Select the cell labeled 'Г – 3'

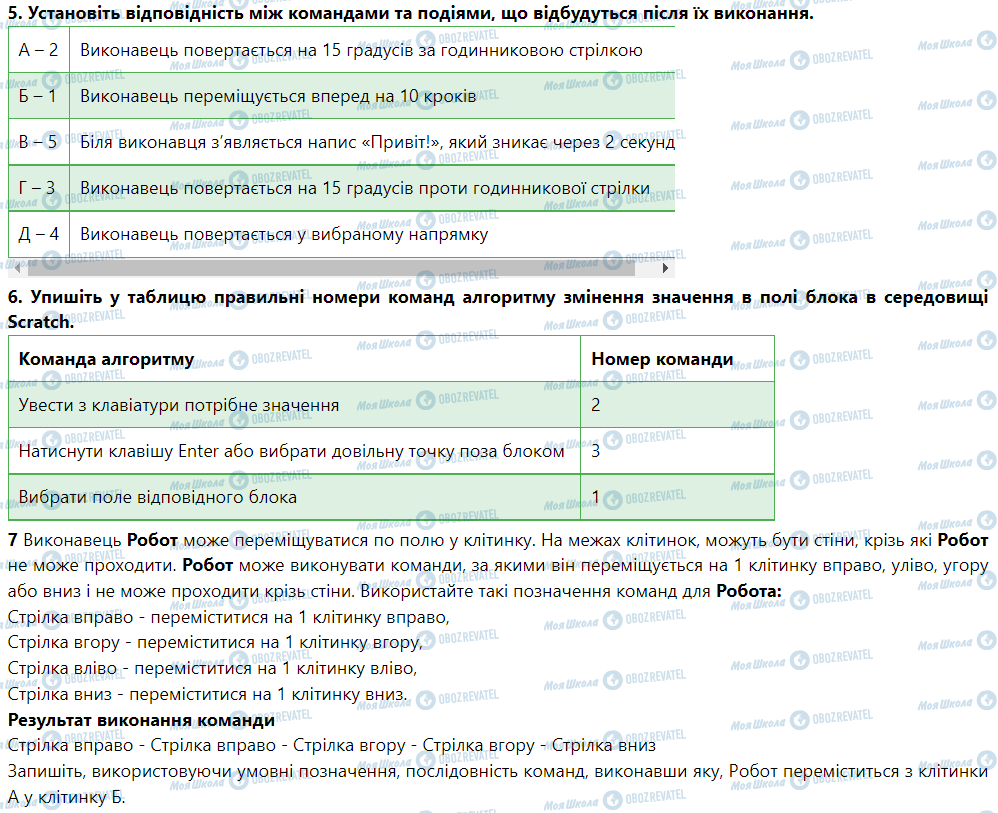pyautogui.click(x=39, y=187)
